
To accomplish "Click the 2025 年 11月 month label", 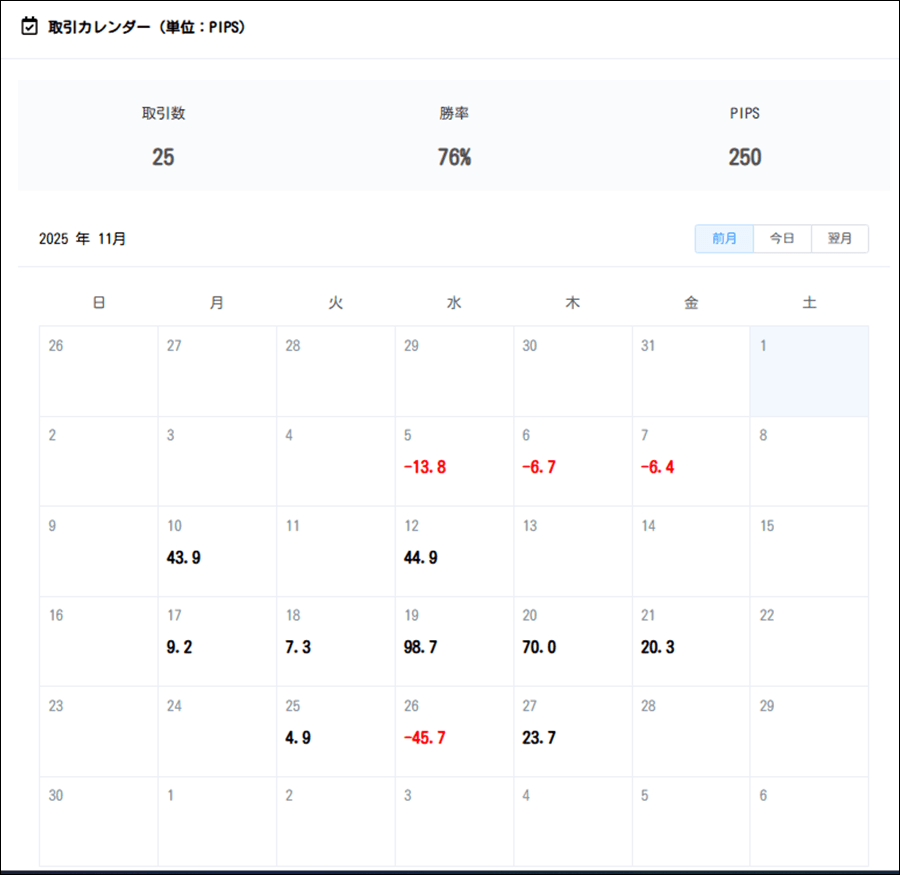I will pyautogui.click(x=83, y=239).
